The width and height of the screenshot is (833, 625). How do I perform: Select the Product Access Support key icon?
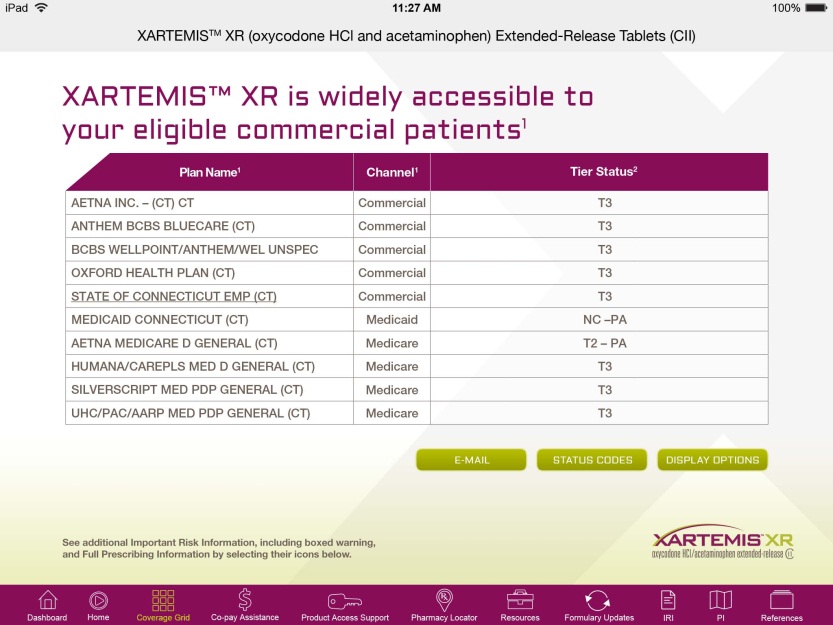(344, 604)
